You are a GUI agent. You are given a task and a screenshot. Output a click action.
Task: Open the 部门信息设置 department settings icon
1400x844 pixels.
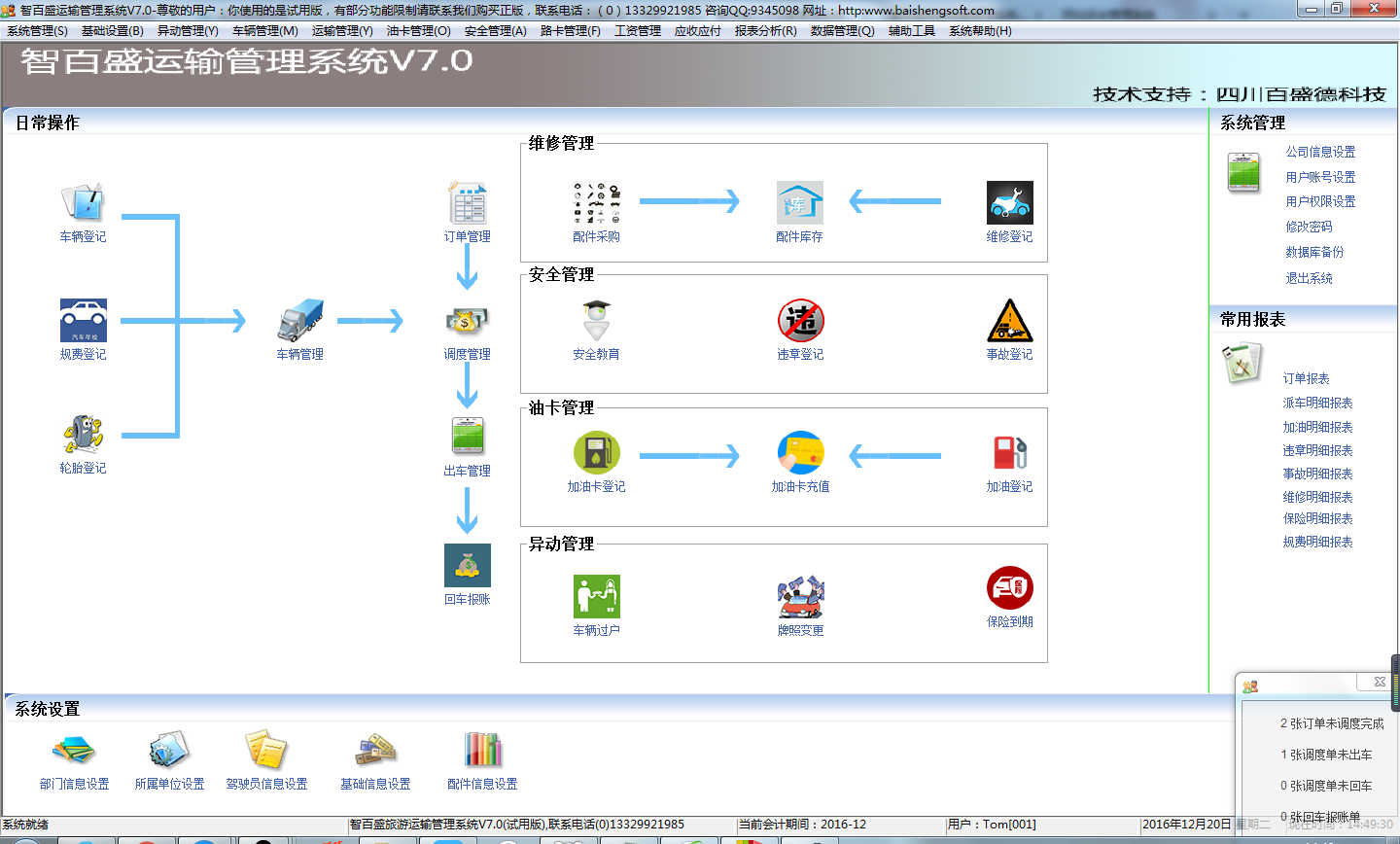[x=74, y=750]
